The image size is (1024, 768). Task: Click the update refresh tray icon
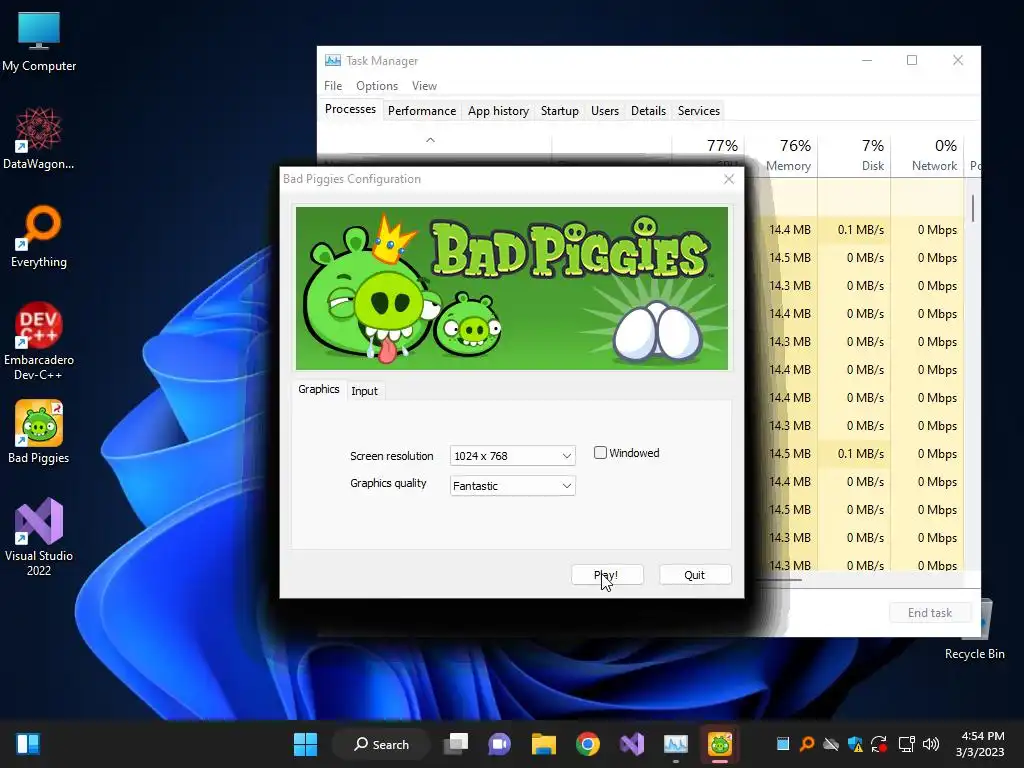click(879, 744)
